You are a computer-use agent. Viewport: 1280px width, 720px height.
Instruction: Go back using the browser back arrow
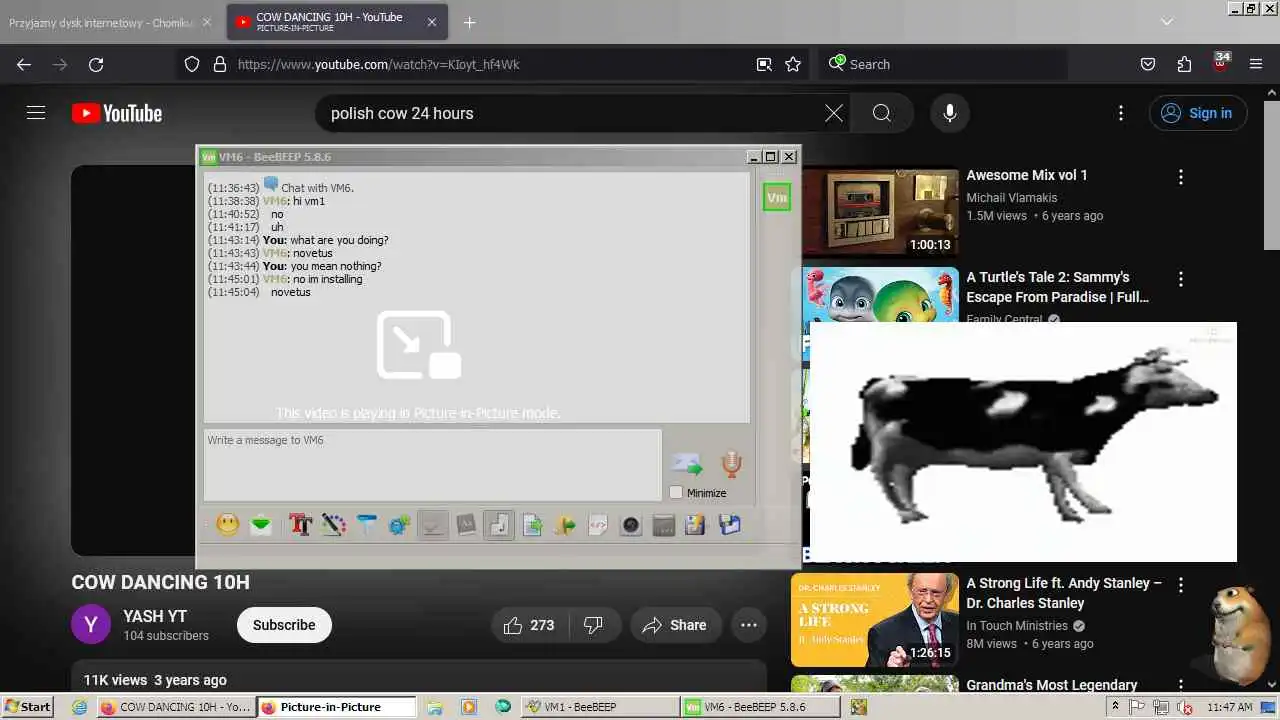[24, 64]
